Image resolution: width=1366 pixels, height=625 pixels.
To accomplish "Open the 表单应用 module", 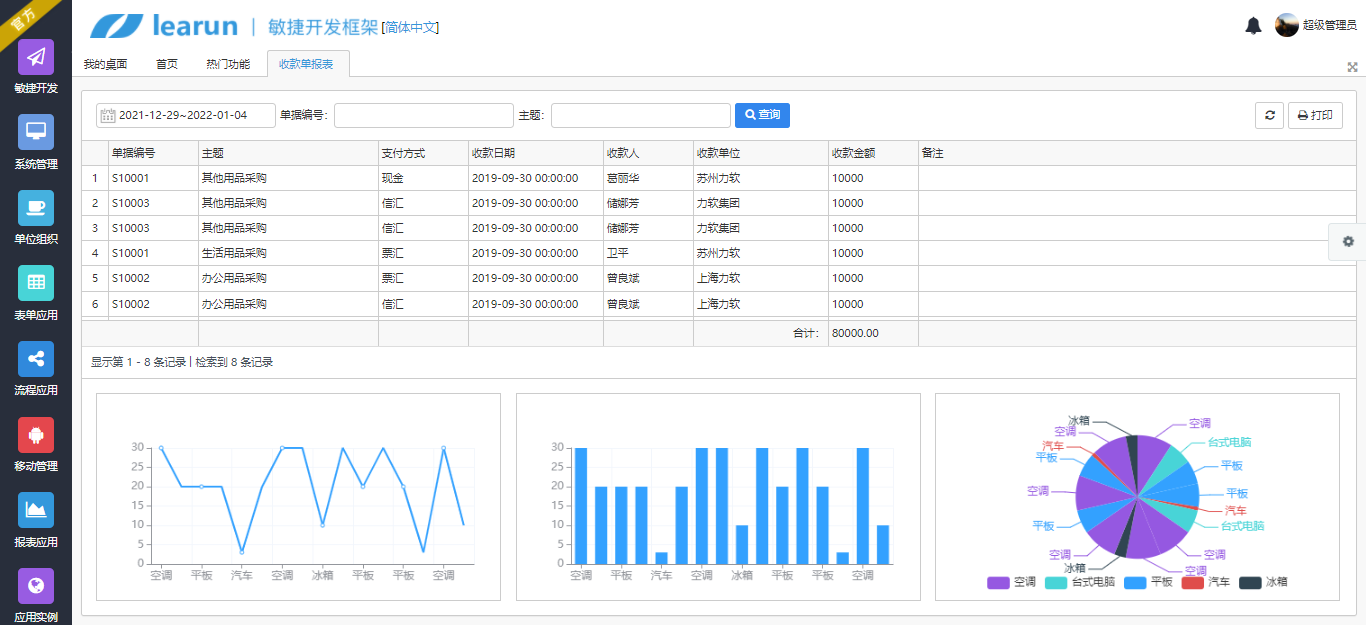I will 35,283.
